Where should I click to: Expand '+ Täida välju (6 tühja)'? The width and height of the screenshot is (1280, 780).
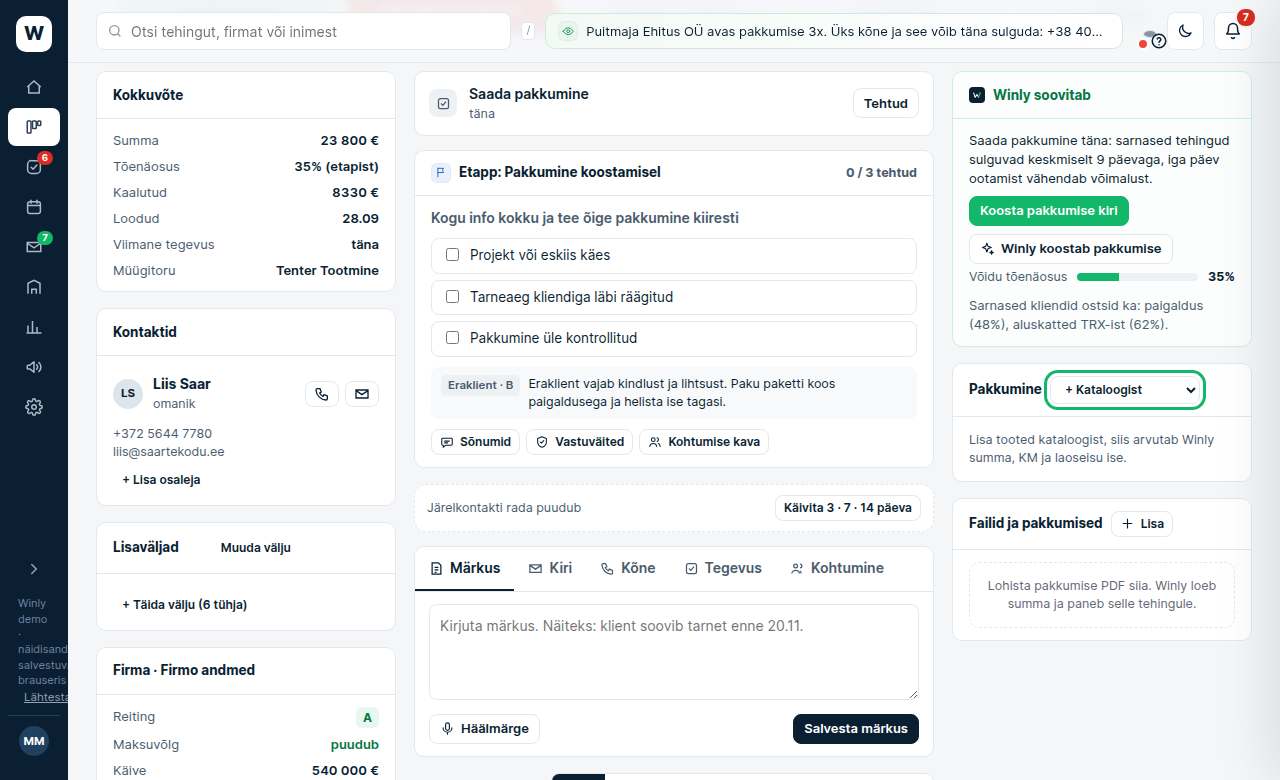(x=184, y=604)
